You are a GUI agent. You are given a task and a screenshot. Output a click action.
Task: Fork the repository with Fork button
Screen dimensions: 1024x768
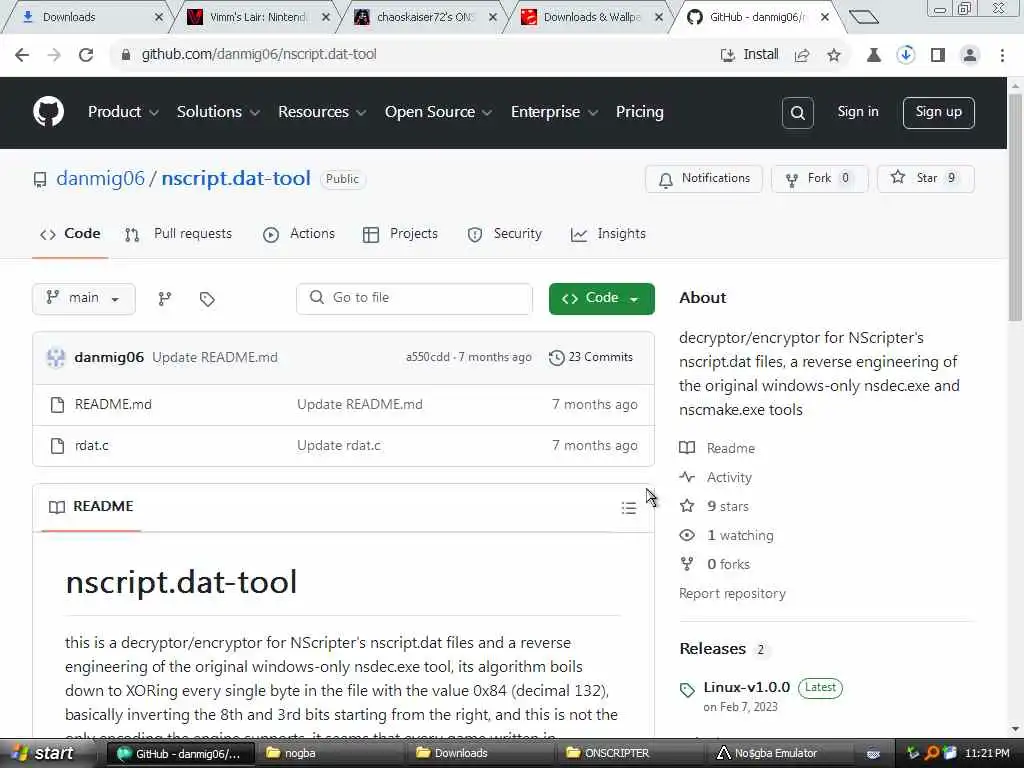[x=819, y=179]
